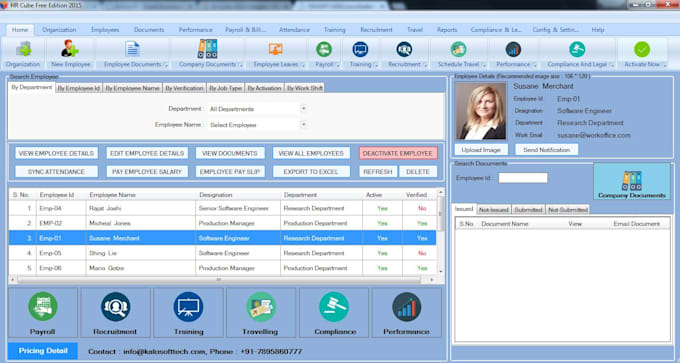The height and width of the screenshot is (363, 680).
Task: Select the Mario Gotze employee row
Action: click(x=222, y=268)
